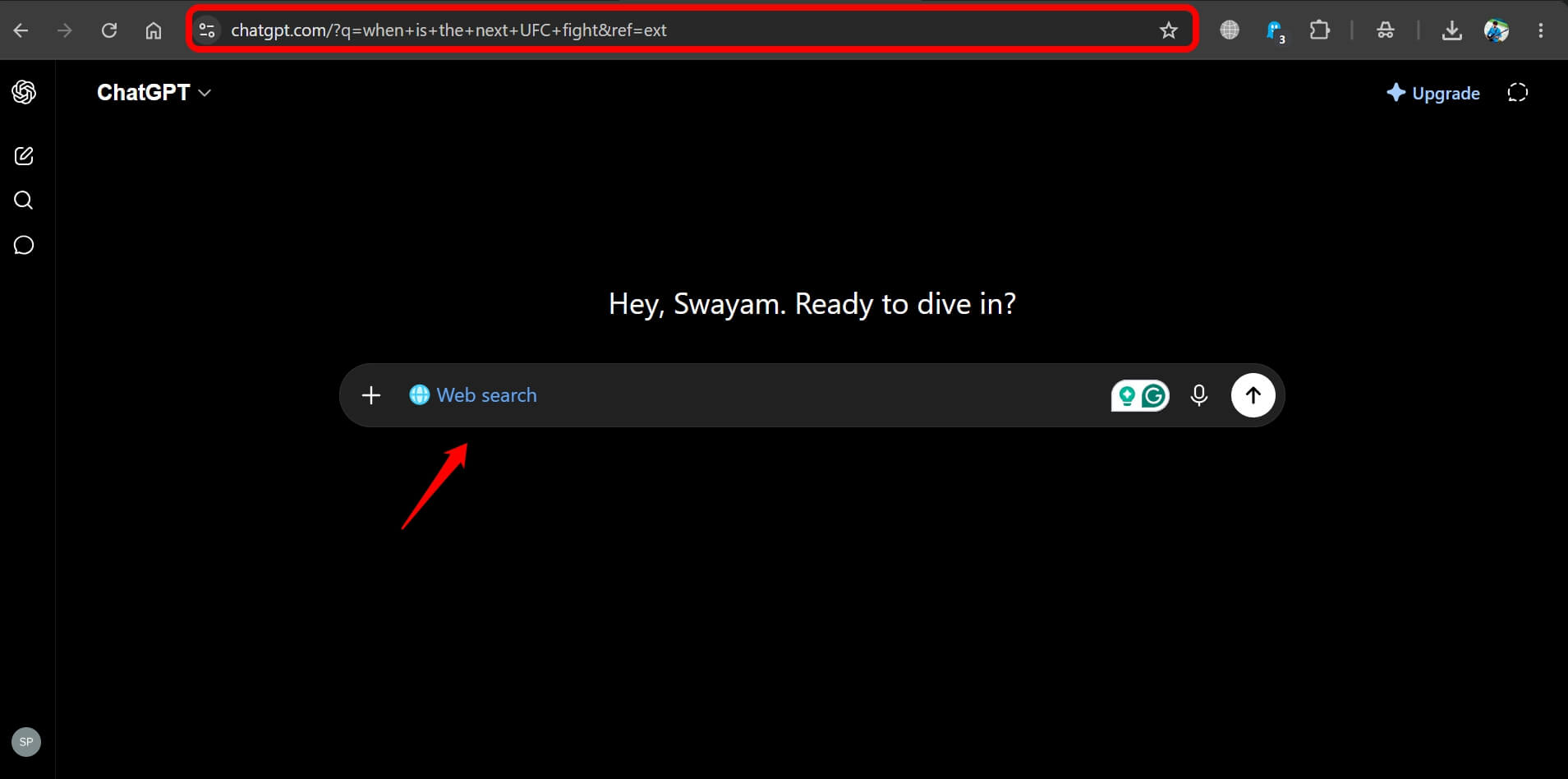The width and height of the screenshot is (1568, 779).
Task: Expand the ChatGPT model selector dropdown
Action: coord(154,93)
